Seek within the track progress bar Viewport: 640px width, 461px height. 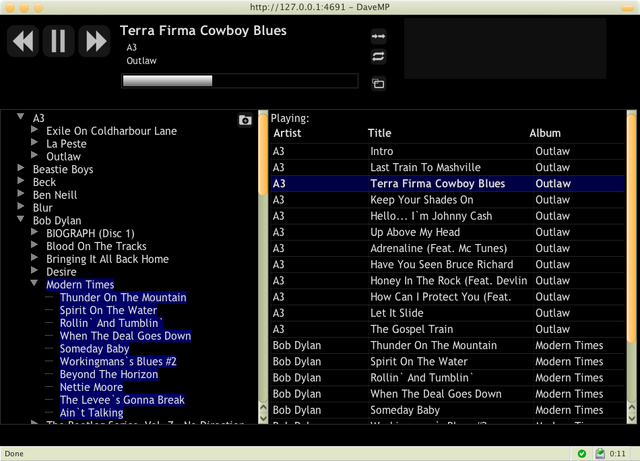coord(240,81)
